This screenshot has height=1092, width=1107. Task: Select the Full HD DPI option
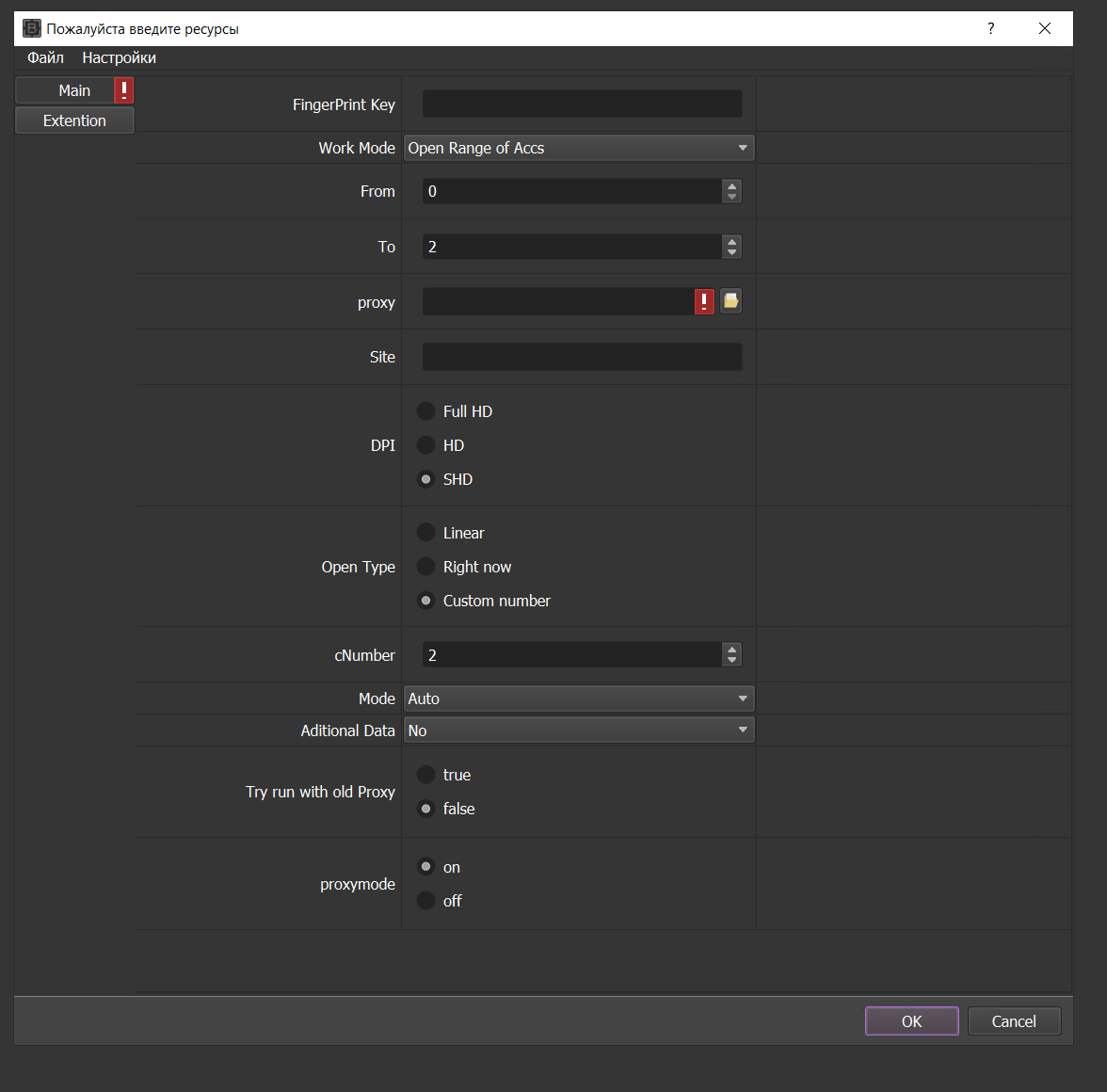point(425,410)
